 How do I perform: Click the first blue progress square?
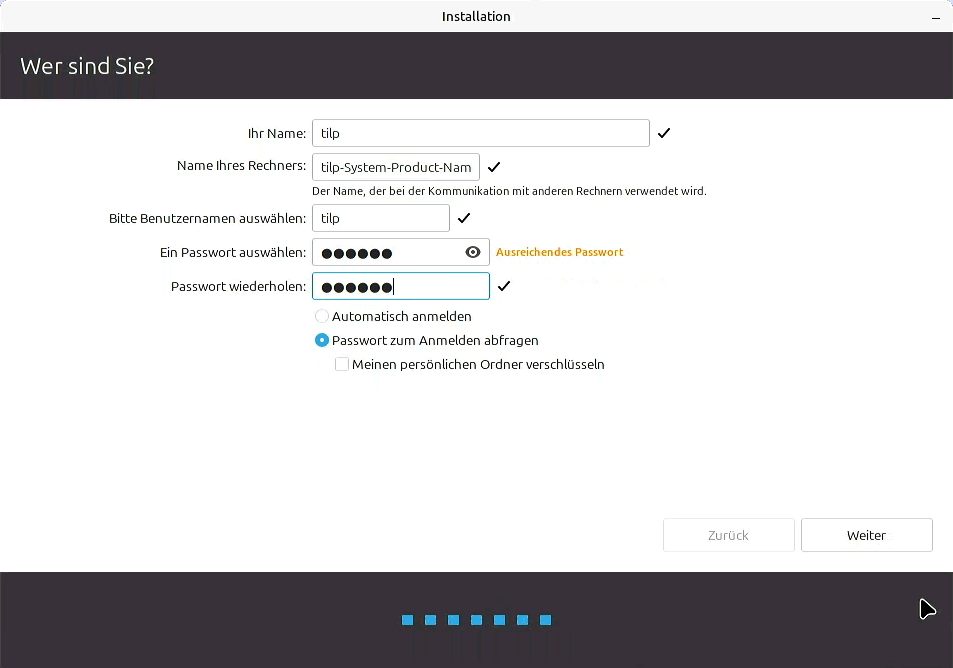(x=408, y=620)
